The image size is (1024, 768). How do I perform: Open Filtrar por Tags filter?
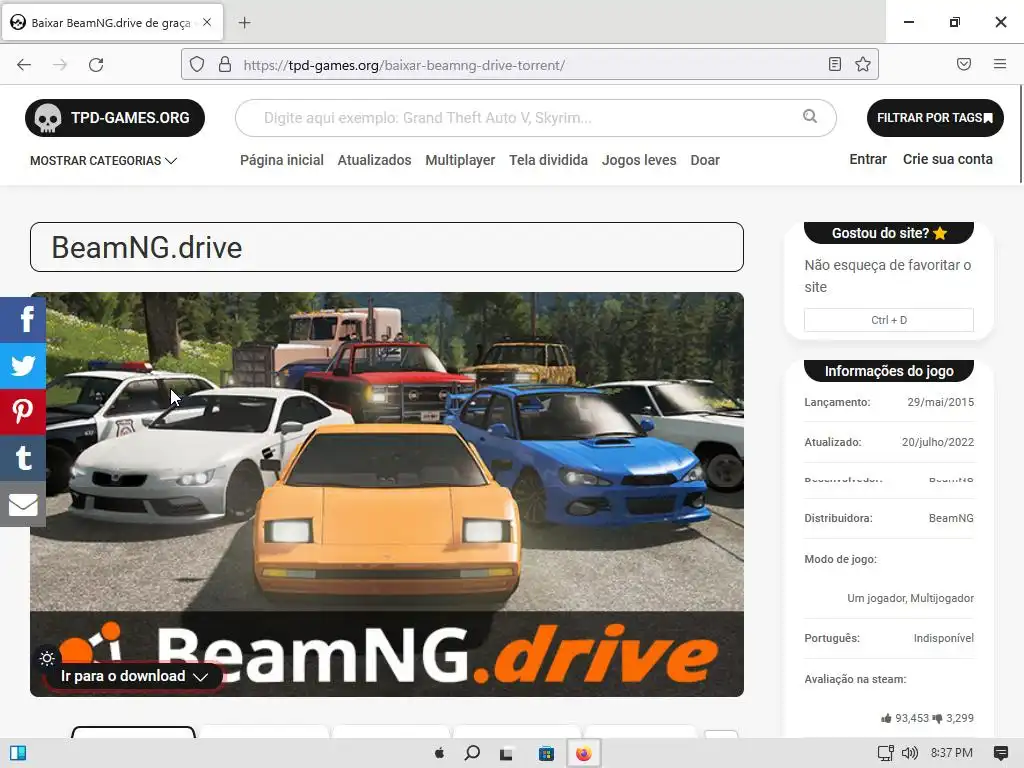pyautogui.click(x=935, y=118)
